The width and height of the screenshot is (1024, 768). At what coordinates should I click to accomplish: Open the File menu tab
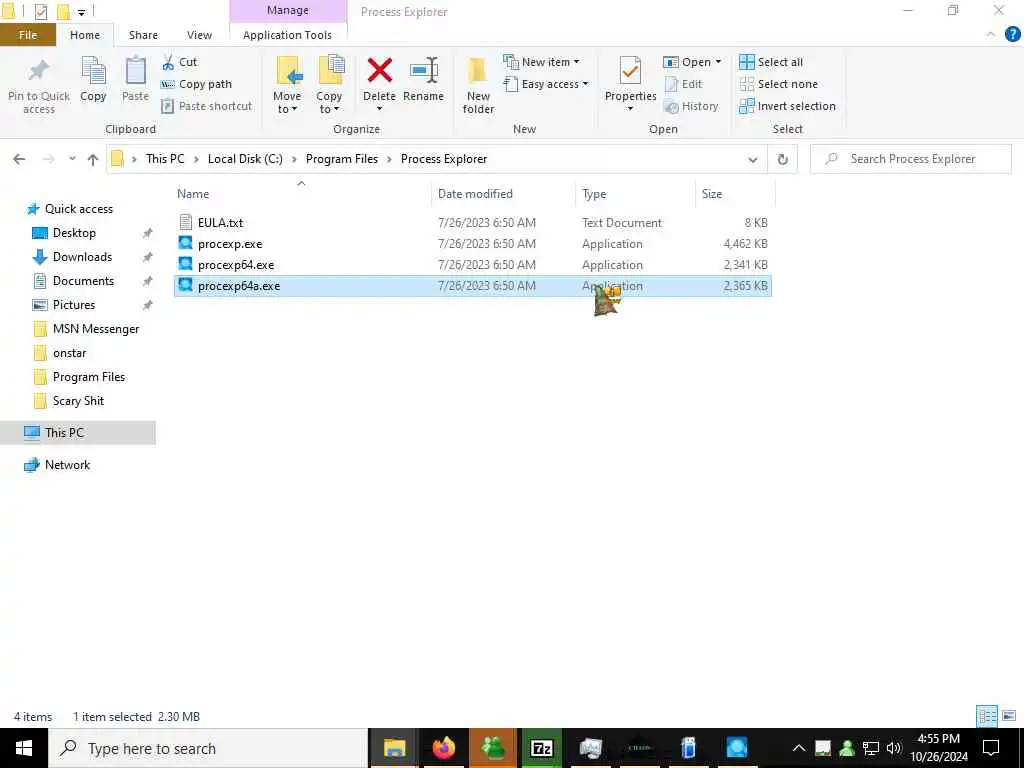tap(28, 35)
